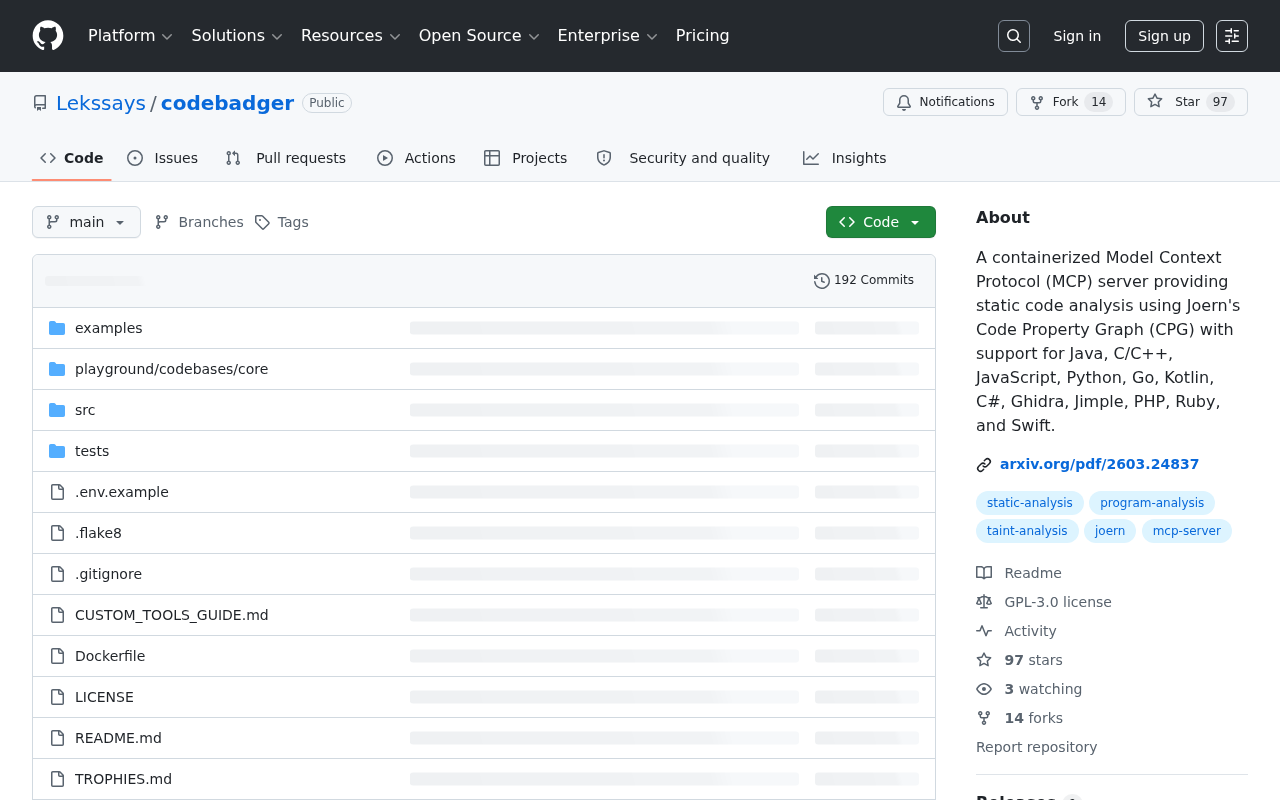This screenshot has width=1280, height=800.
Task: Click the book icon next to Readme
Action: tap(984, 573)
